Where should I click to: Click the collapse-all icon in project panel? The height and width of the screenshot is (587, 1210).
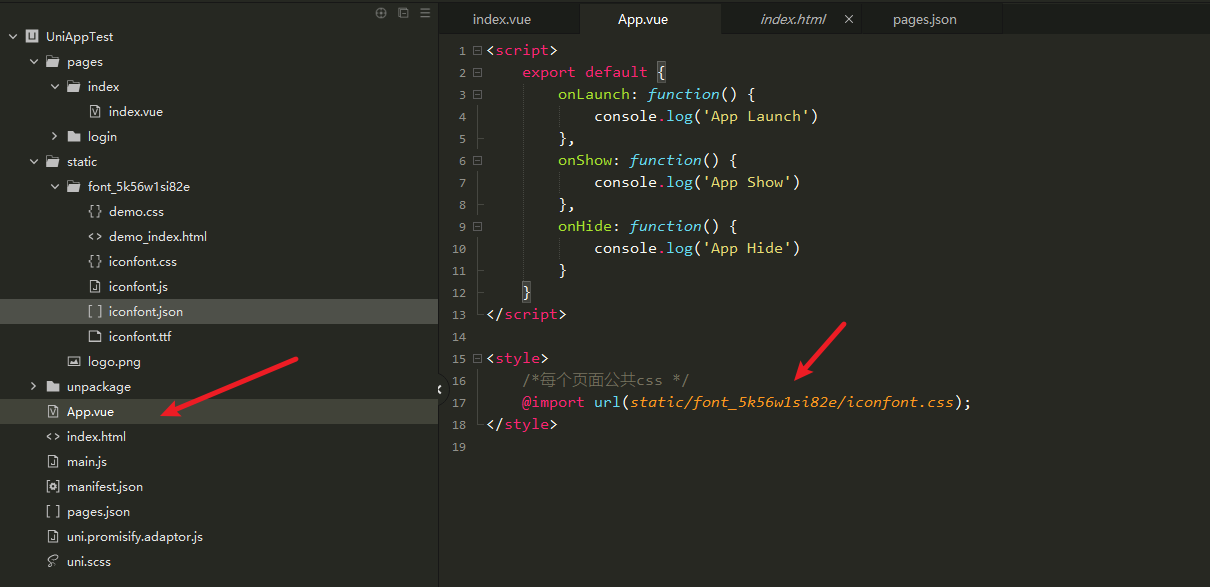click(403, 13)
